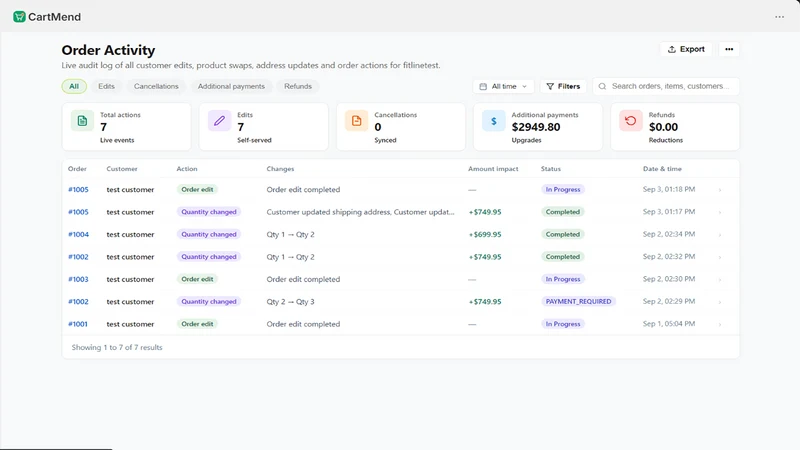Focus the Search orders, items, customers field
This screenshot has width=800, height=450.
pyautogui.click(x=666, y=86)
